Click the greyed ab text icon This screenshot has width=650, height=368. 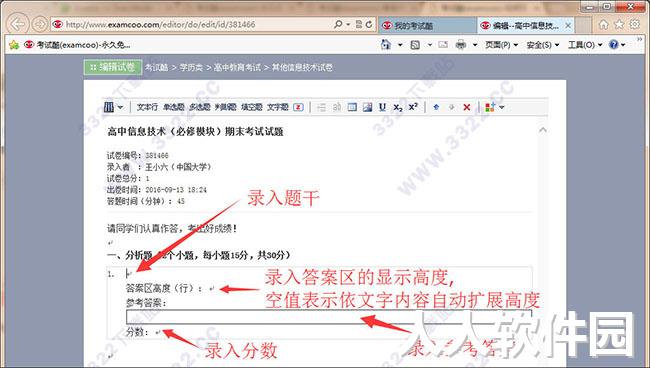[x=337, y=107]
